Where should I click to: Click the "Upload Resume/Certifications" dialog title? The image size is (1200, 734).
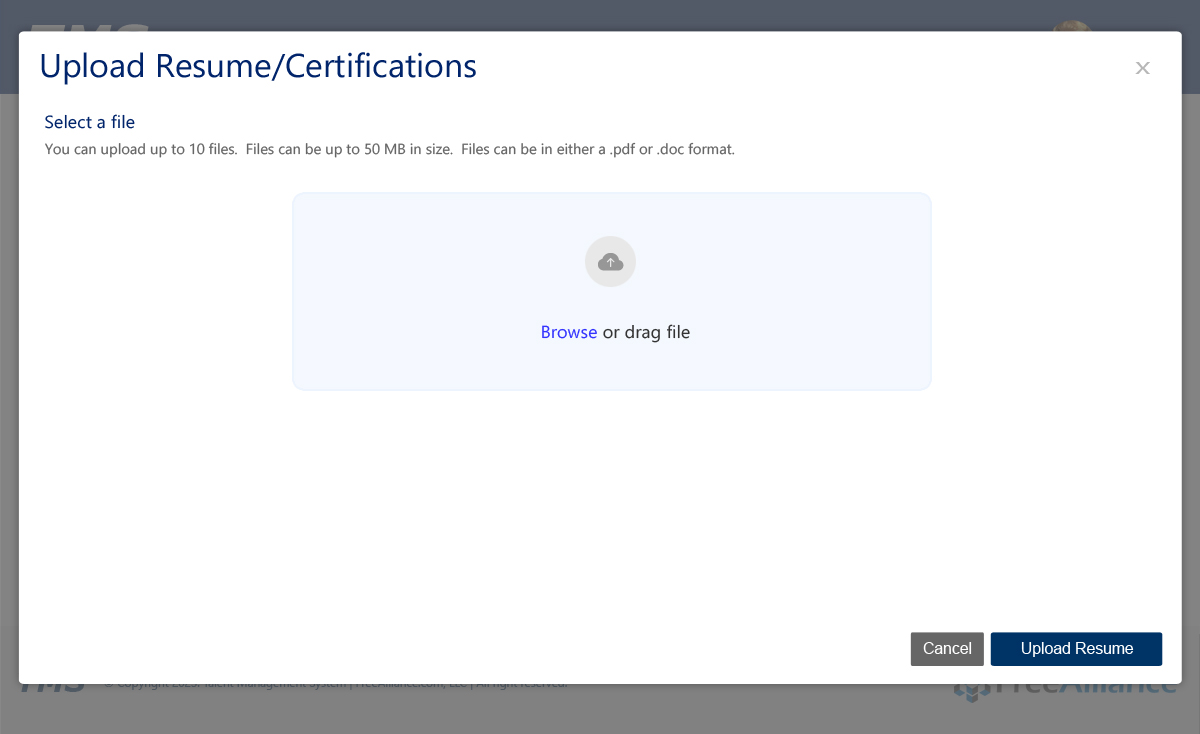[258, 66]
